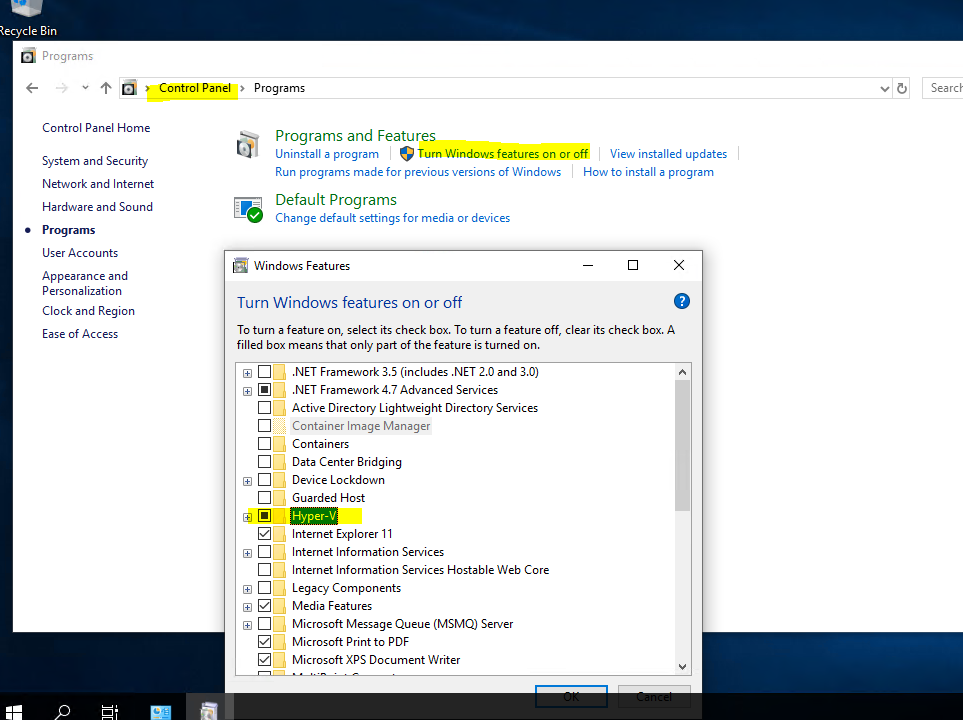963x720 pixels.
Task: Expand Media Features tree node
Action: pos(248,607)
